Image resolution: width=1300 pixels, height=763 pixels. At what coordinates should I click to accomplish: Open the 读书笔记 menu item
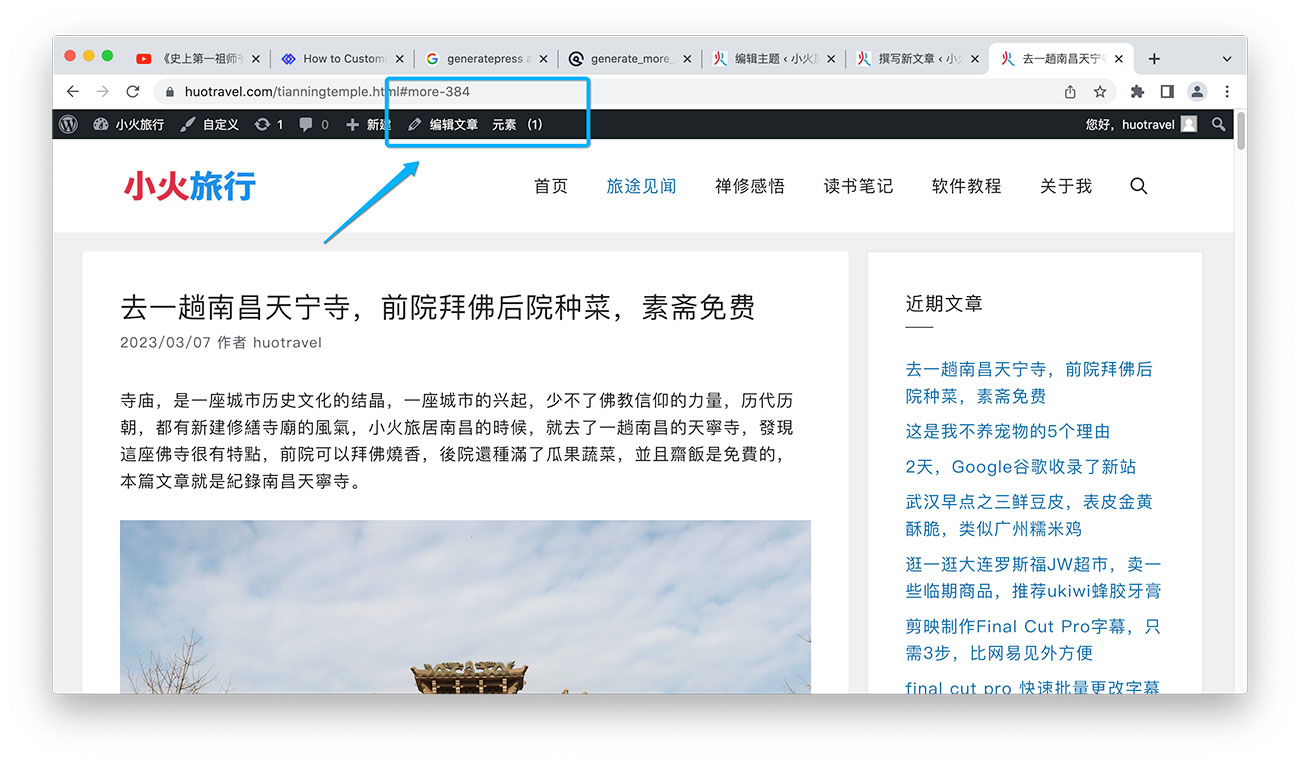click(x=858, y=186)
